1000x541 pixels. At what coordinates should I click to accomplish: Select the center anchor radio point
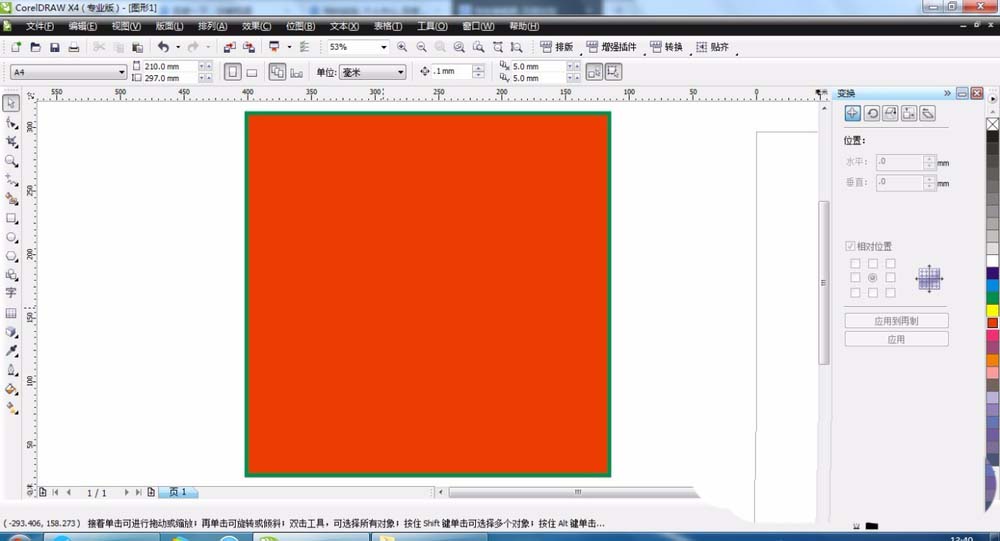point(872,278)
